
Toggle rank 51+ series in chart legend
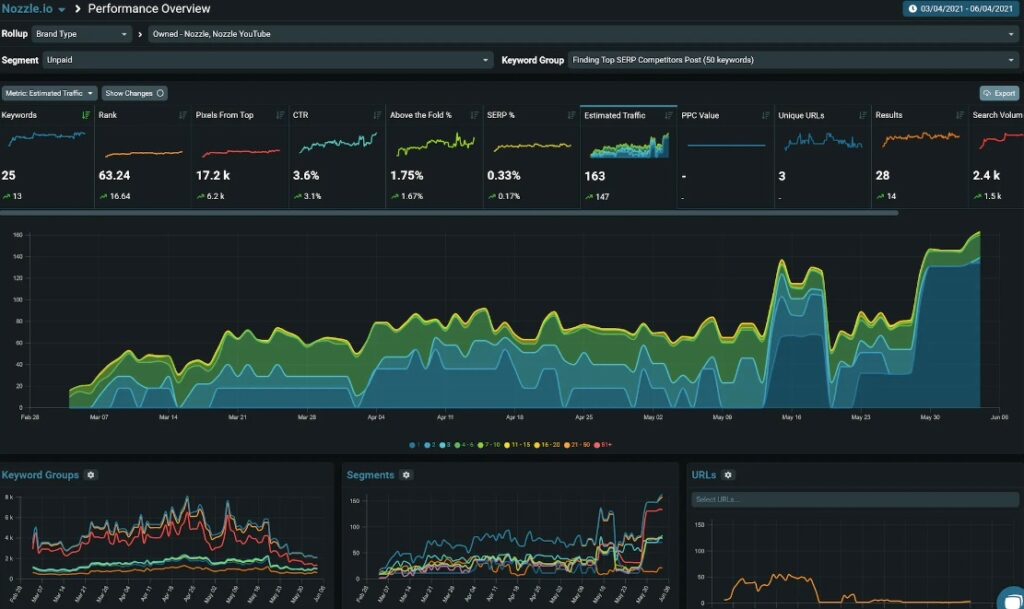[x=602, y=445]
